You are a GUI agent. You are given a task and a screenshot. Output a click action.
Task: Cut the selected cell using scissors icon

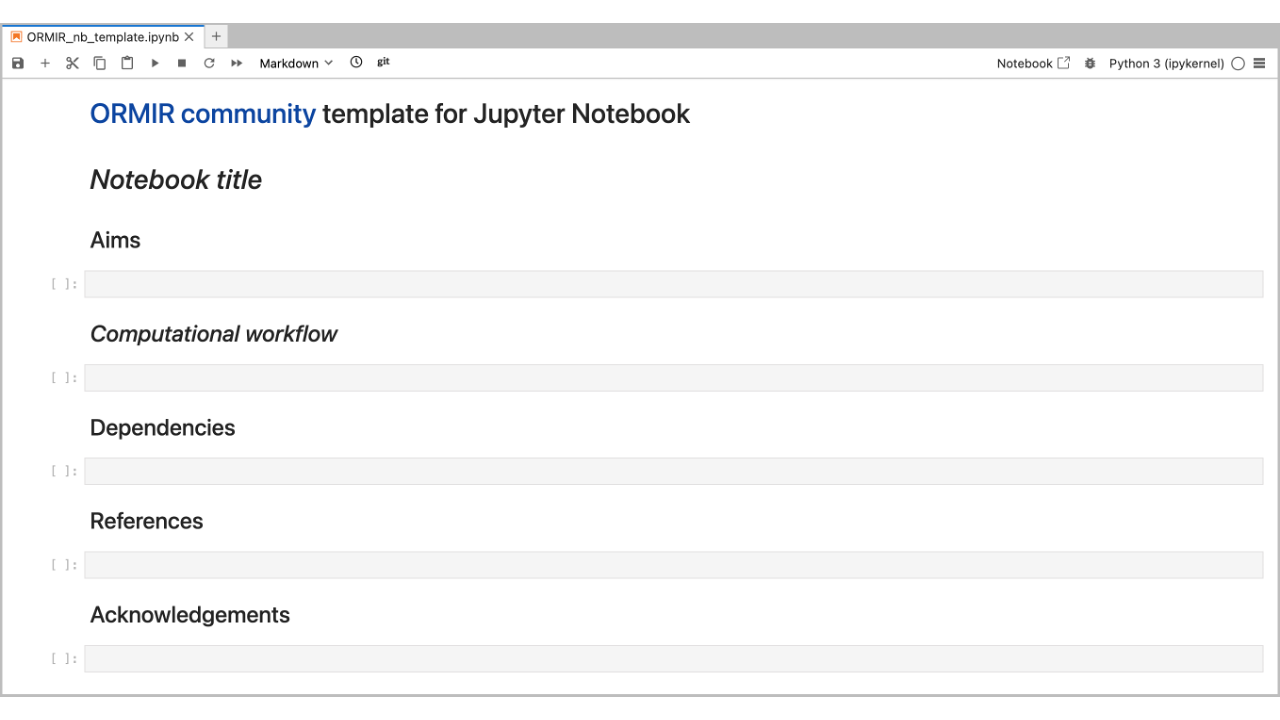pos(72,63)
